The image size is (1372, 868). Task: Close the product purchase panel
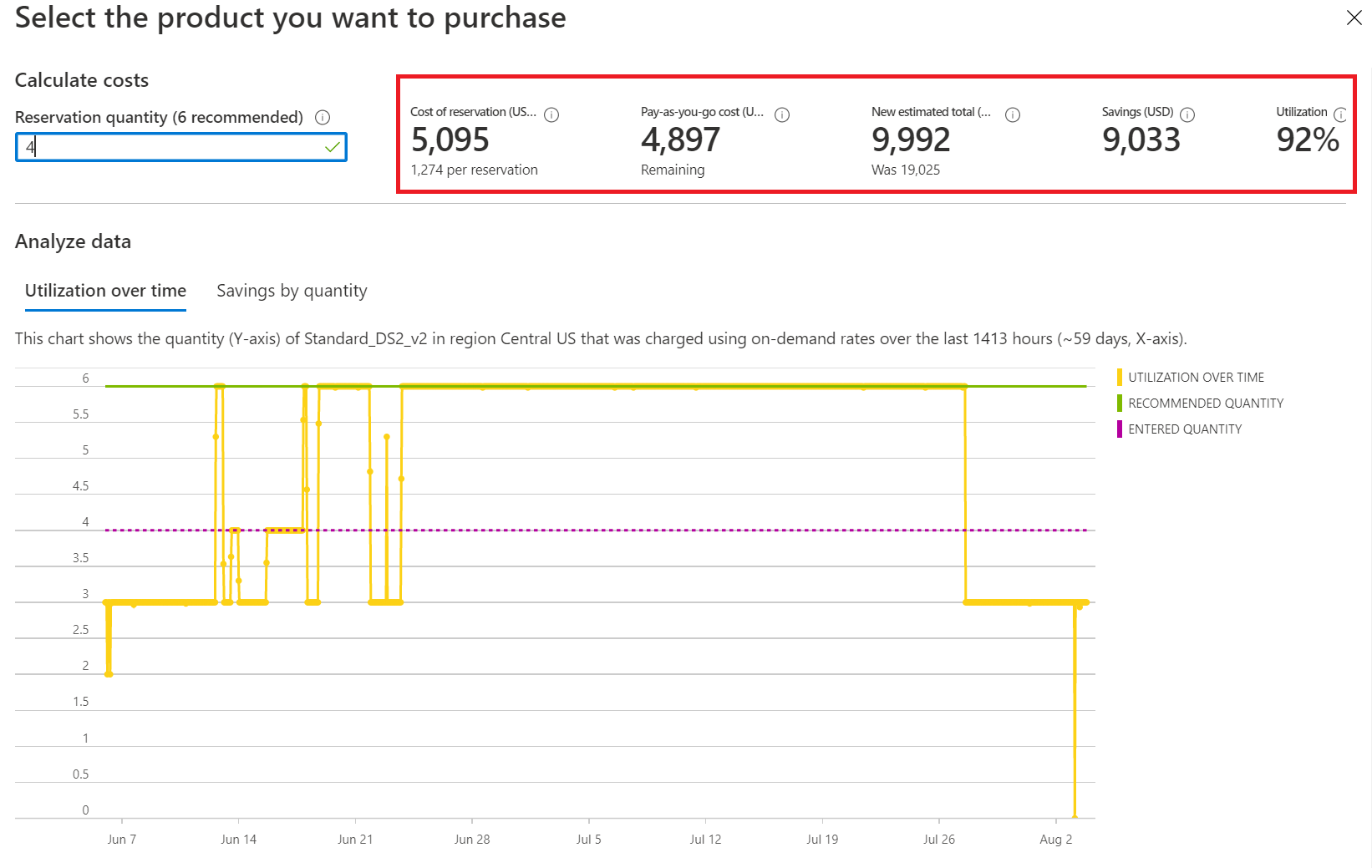tap(1354, 18)
